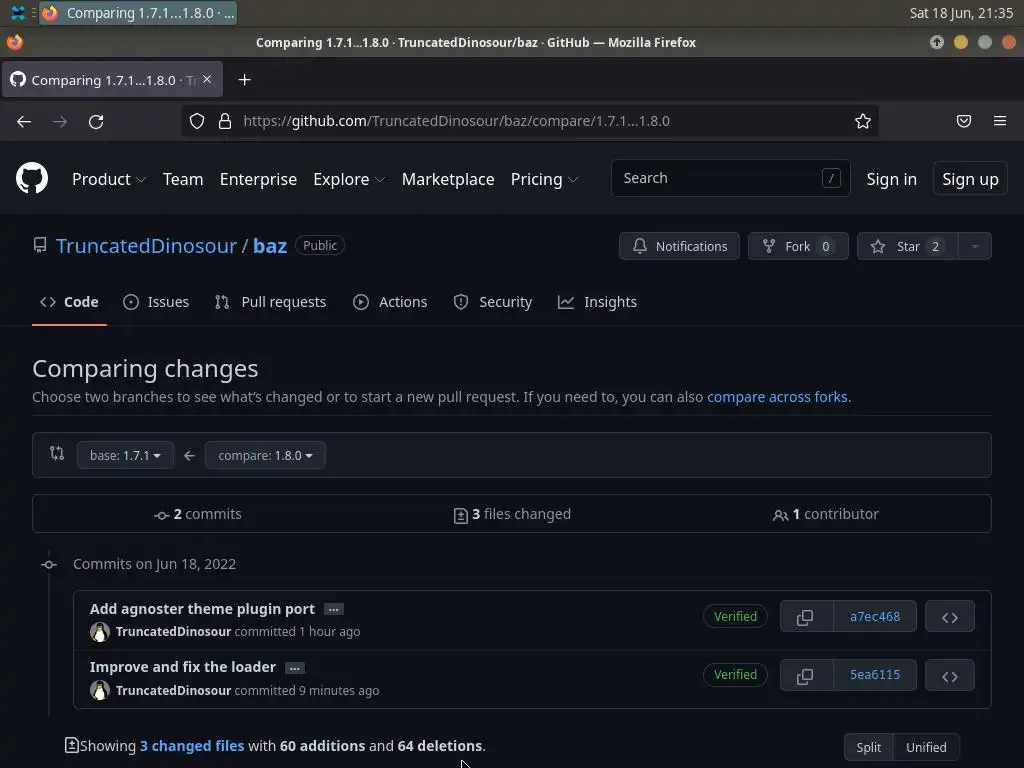Click the GitHub Octocat logo

tap(32, 178)
